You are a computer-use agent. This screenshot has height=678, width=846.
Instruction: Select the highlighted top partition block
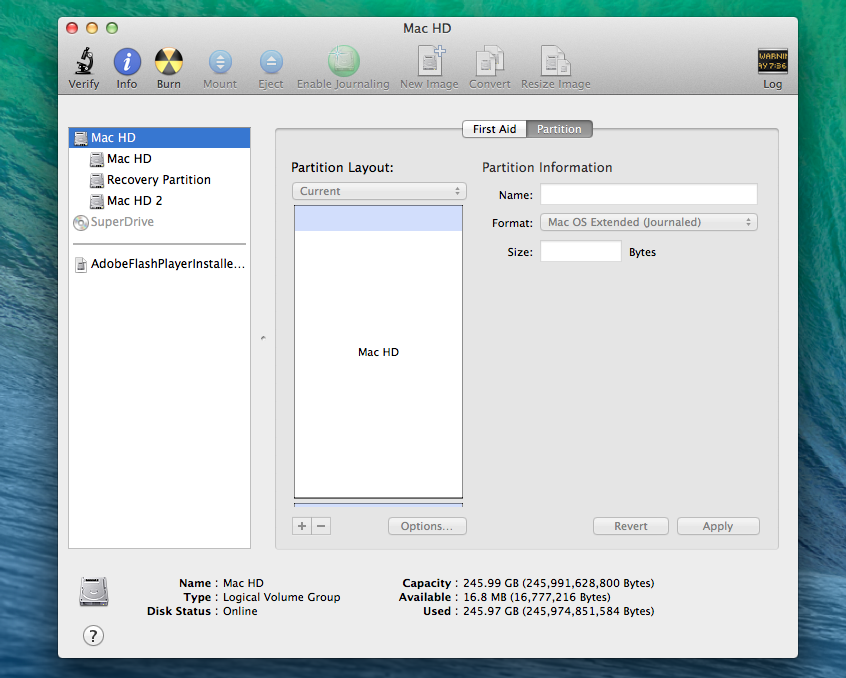[x=378, y=218]
